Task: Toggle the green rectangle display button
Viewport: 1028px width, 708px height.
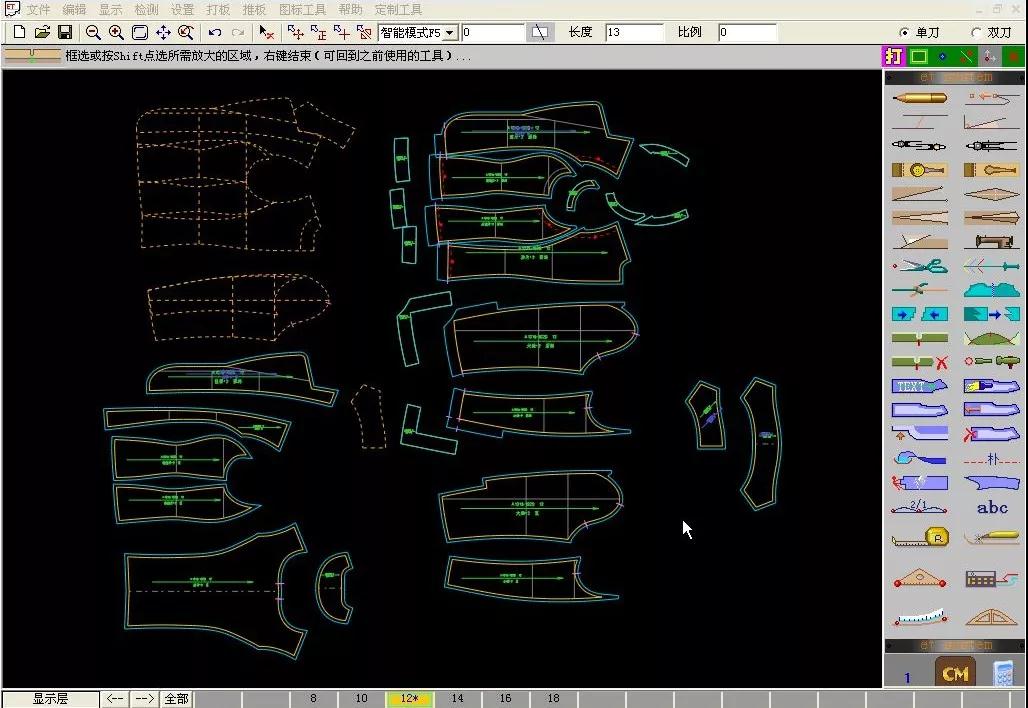Action: 919,56
